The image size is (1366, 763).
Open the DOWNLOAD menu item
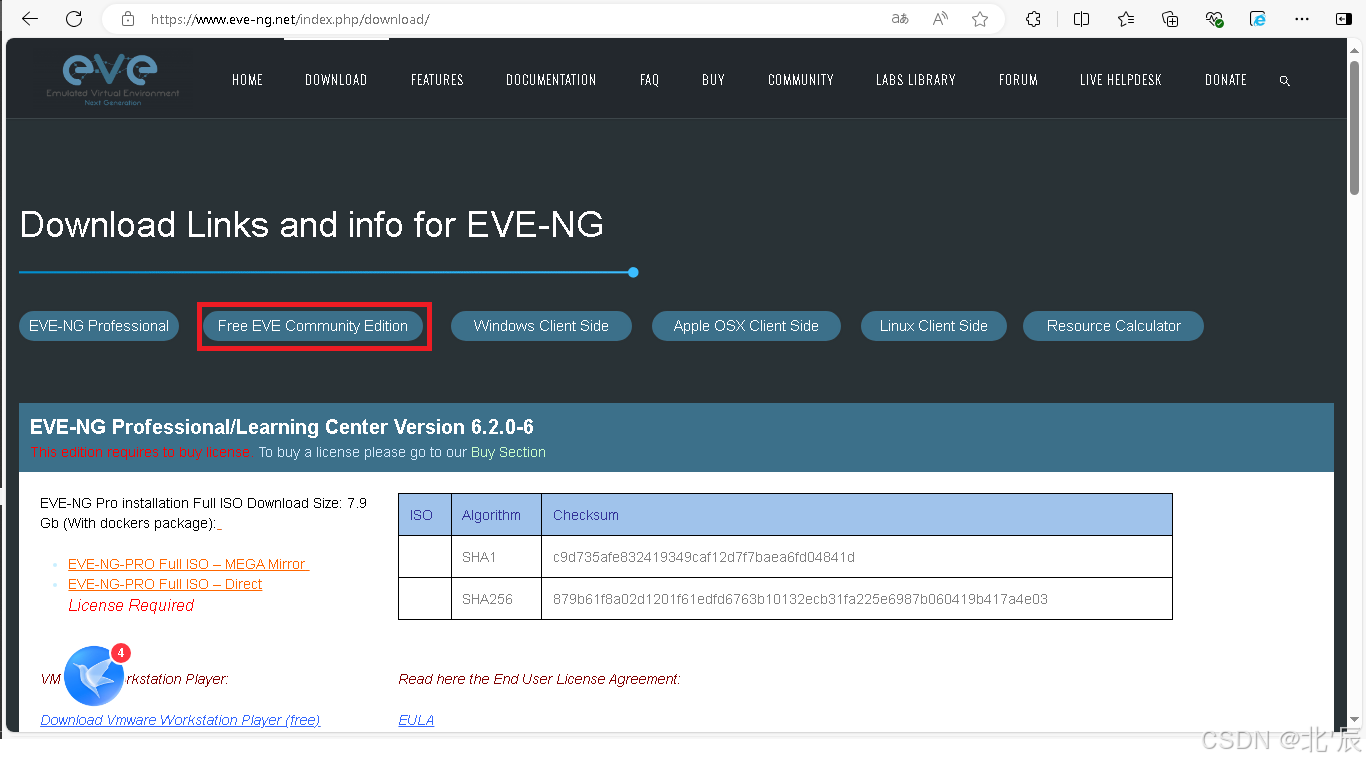[336, 80]
